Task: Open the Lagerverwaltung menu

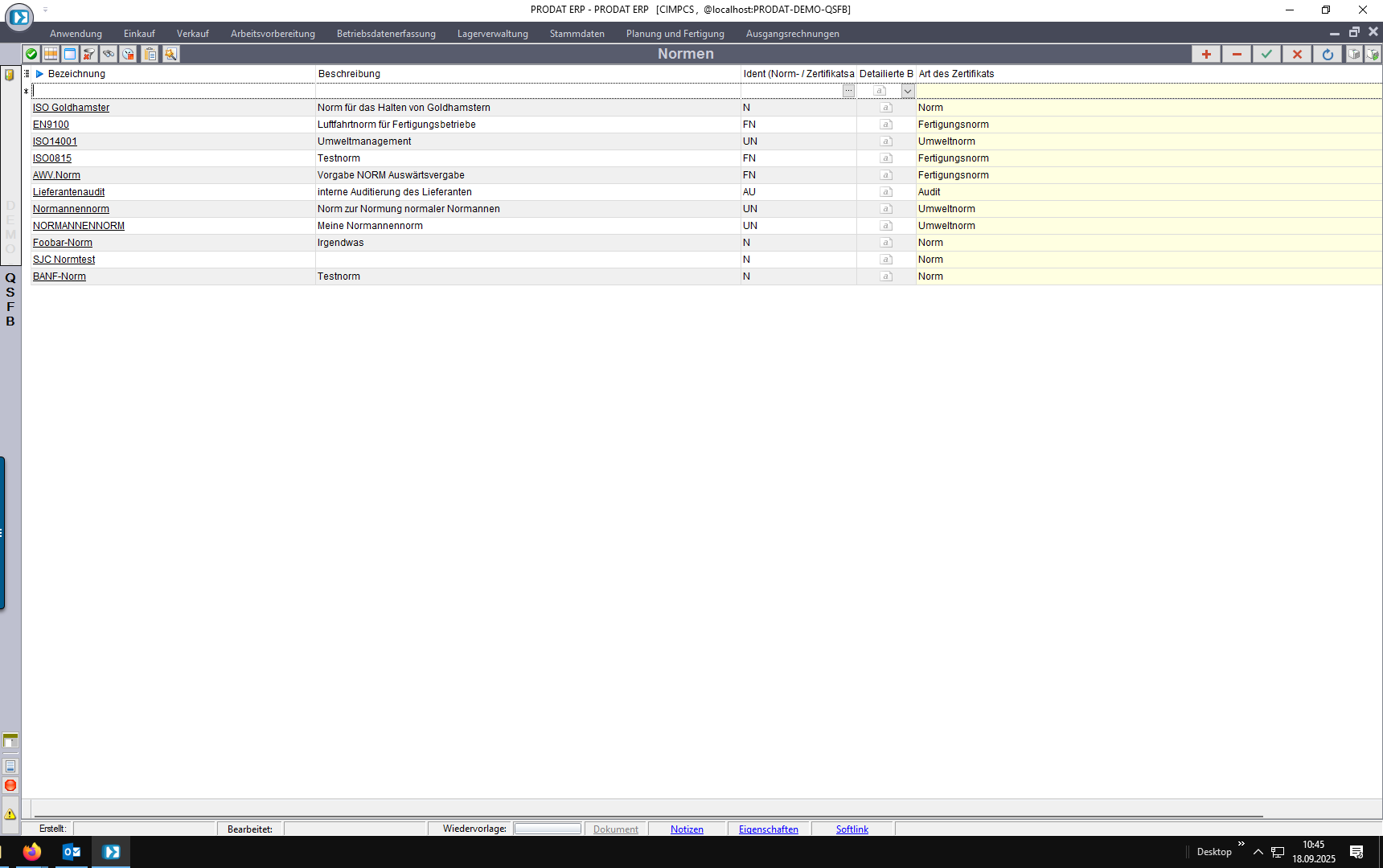Action: click(x=492, y=34)
